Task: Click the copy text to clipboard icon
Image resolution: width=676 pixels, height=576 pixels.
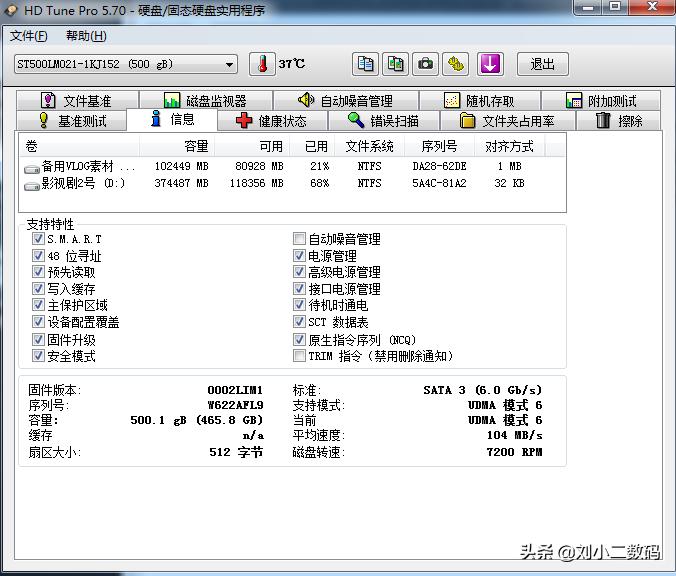Action: 365,64
